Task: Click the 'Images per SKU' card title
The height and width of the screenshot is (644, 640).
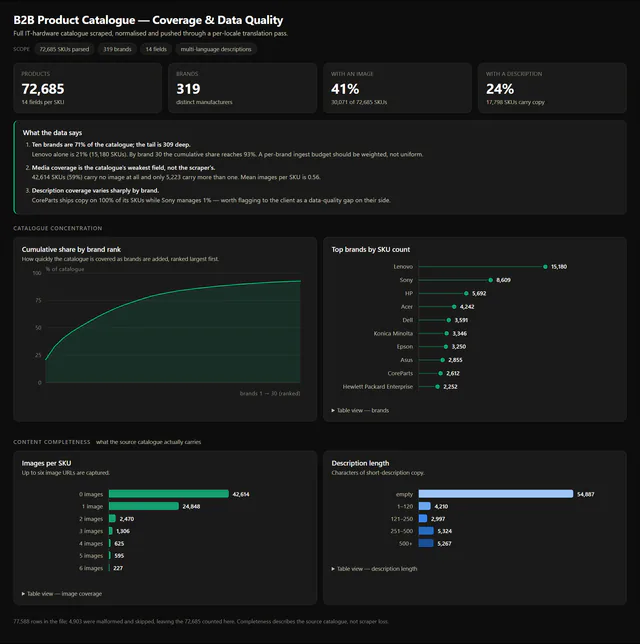Action: point(46,463)
